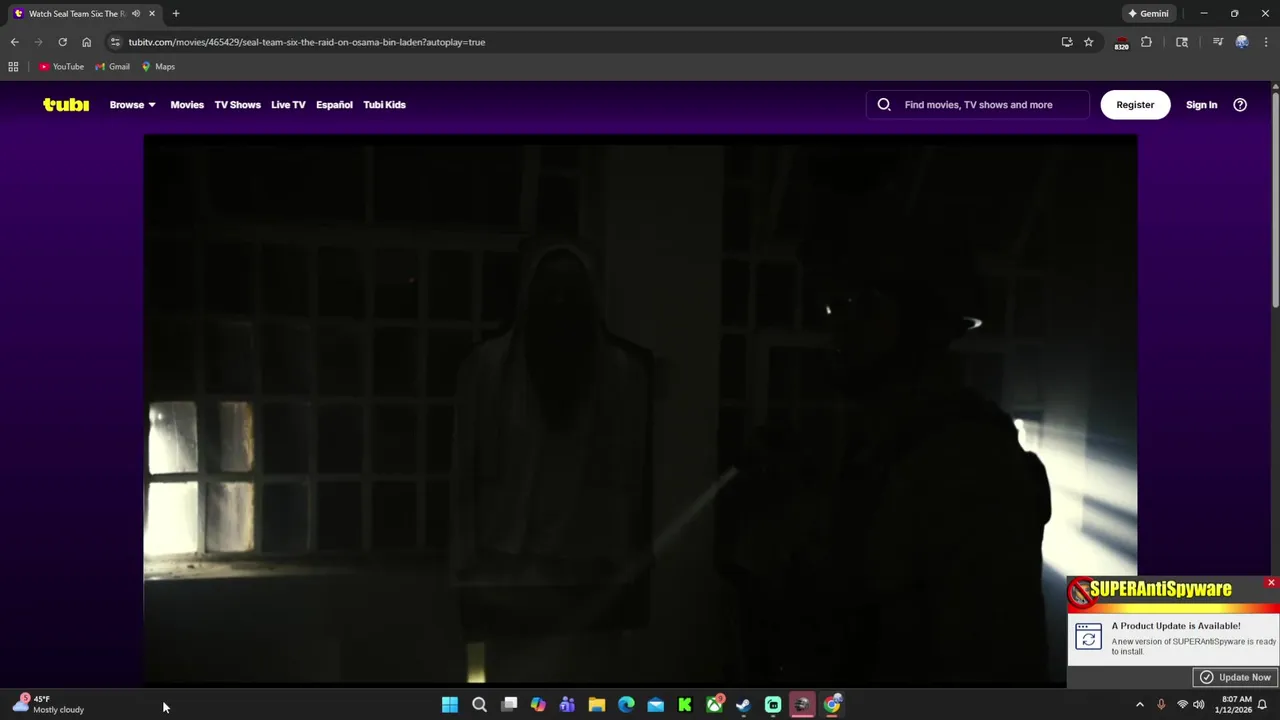
Task: Open the Windows Start menu
Action: 450,705
